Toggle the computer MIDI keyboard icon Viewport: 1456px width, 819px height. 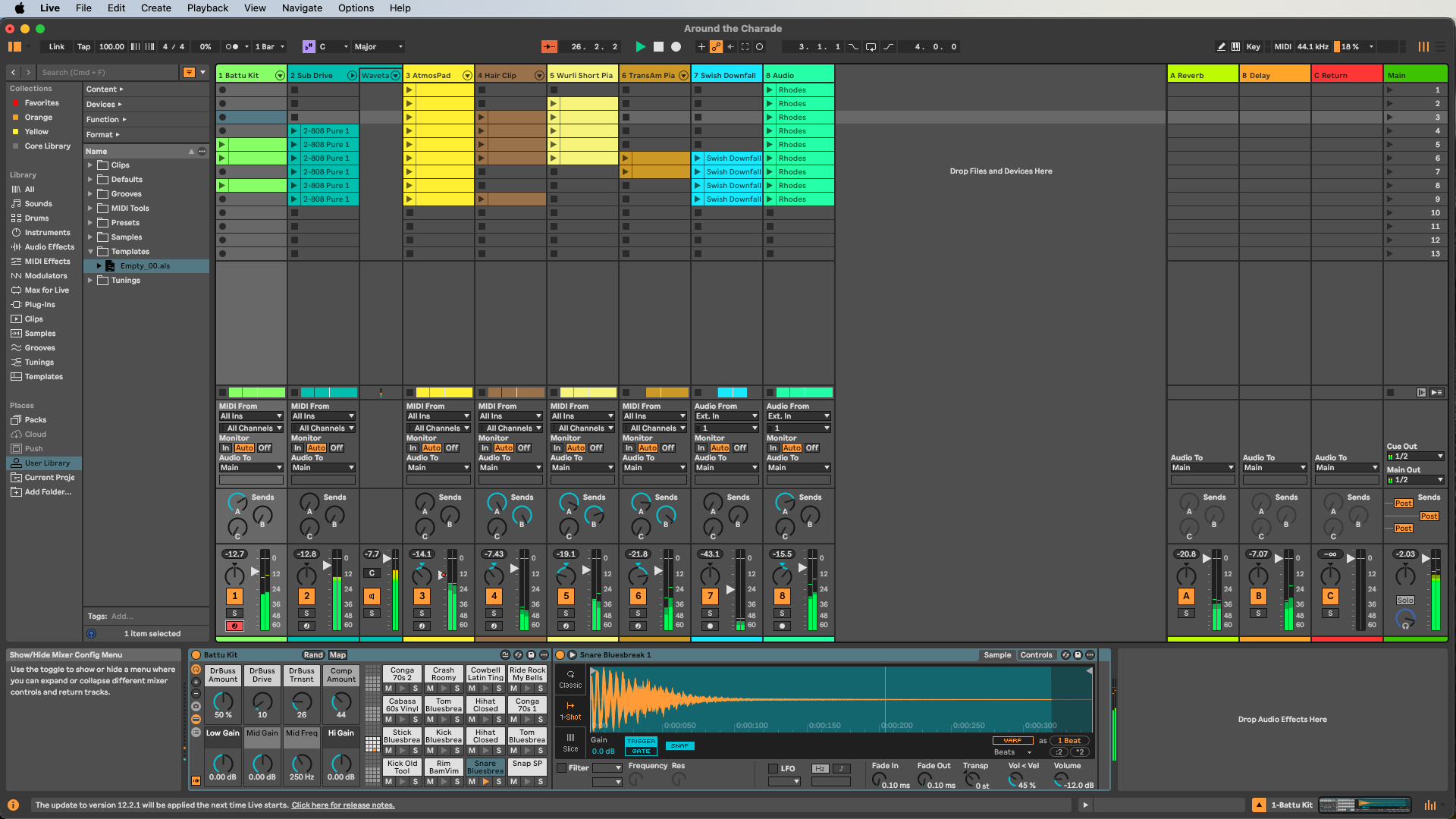pyautogui.click(x=1236, y=47)
